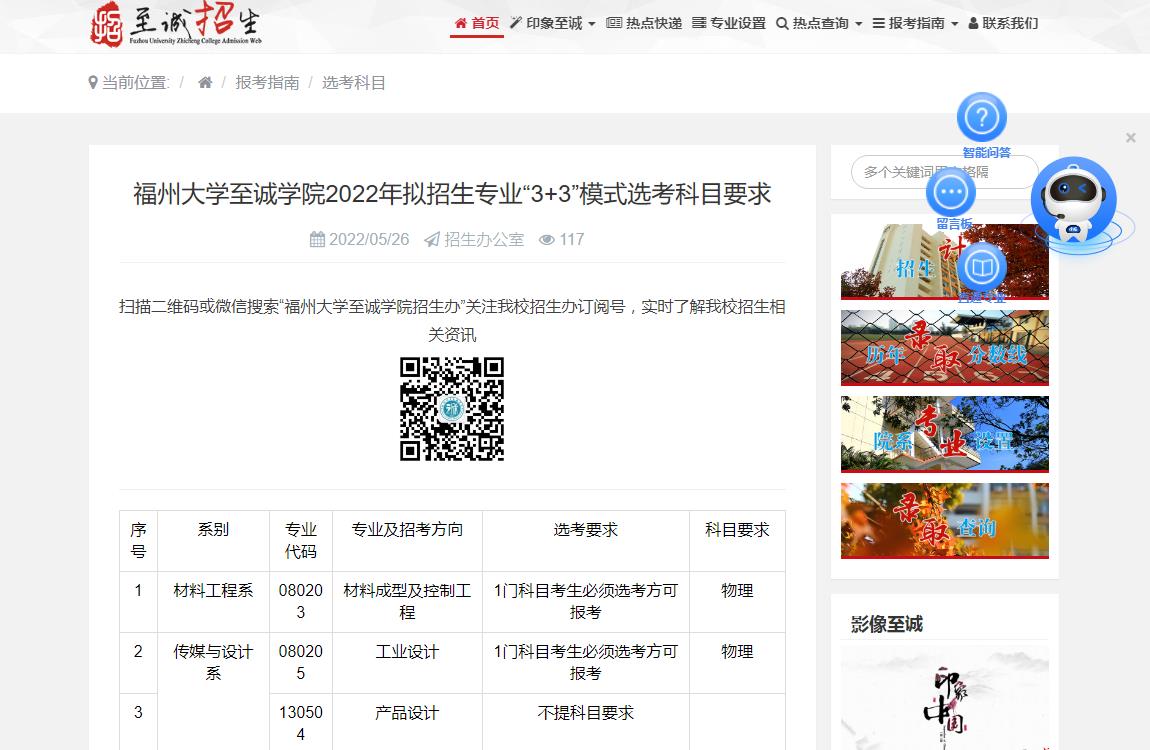This screenshot has width=1150, height=750.
Task: Open the 院系专业设置 banner
Action: click(x=945, y=434)
